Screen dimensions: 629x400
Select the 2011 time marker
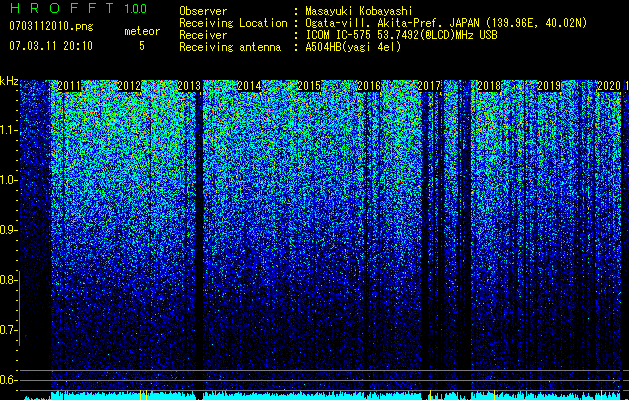(69, 86)
